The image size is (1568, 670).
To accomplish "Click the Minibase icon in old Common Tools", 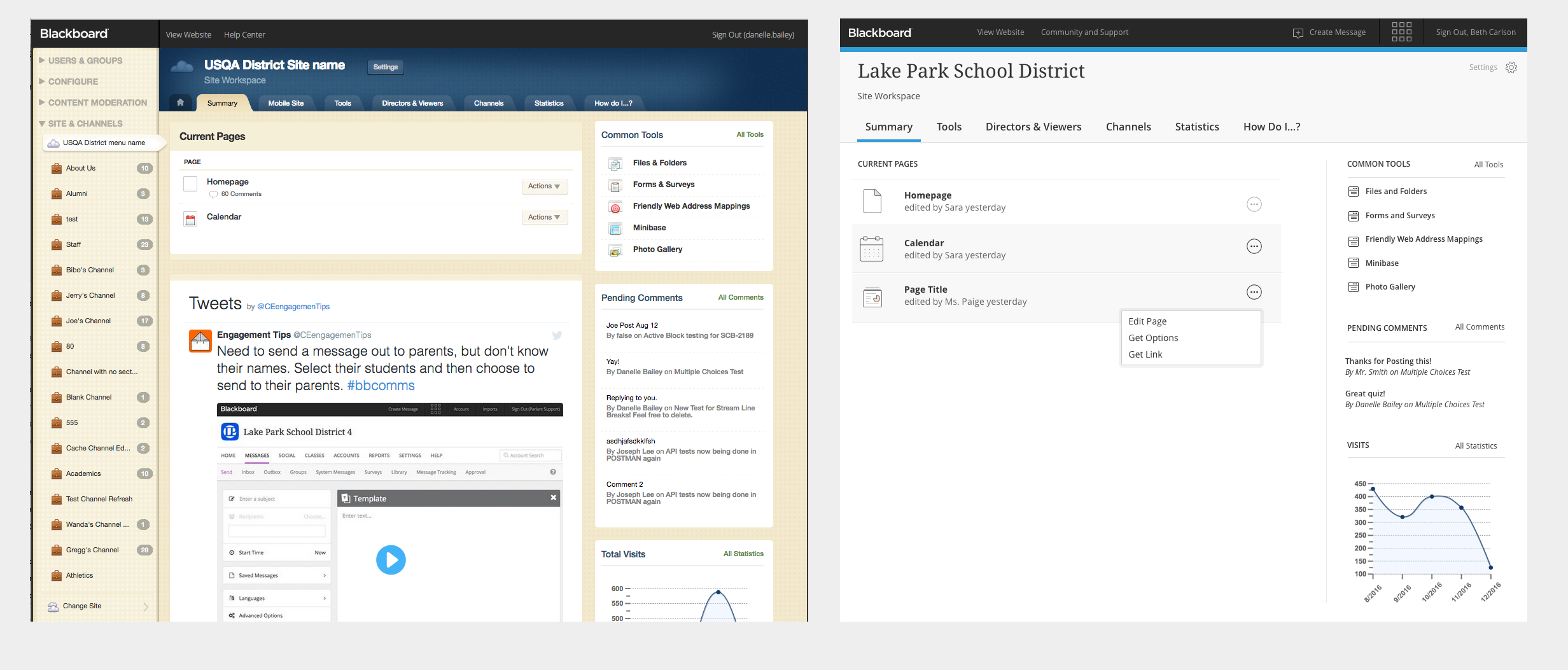I will [615, 229].
